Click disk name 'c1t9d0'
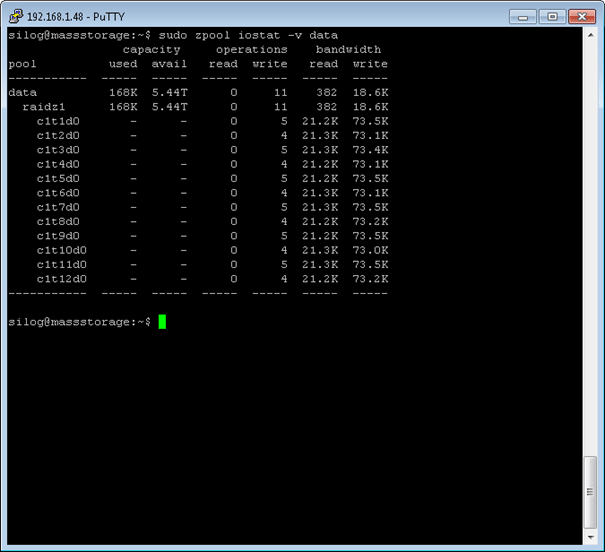The image size is (605, 552). [x=58, y=236]
